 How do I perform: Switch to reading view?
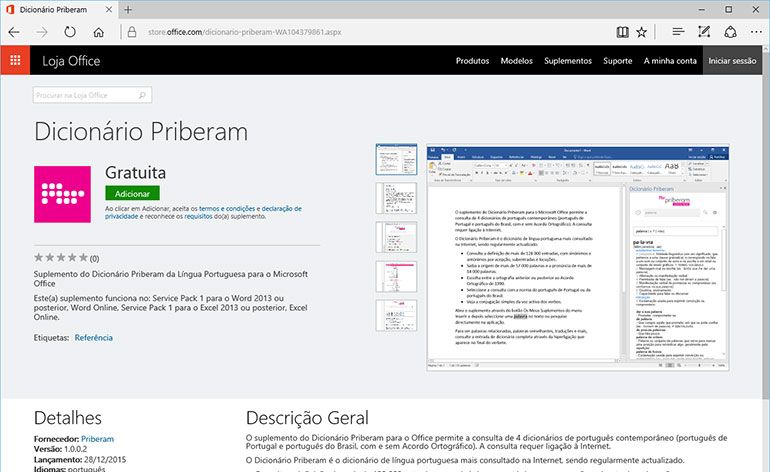623,32
